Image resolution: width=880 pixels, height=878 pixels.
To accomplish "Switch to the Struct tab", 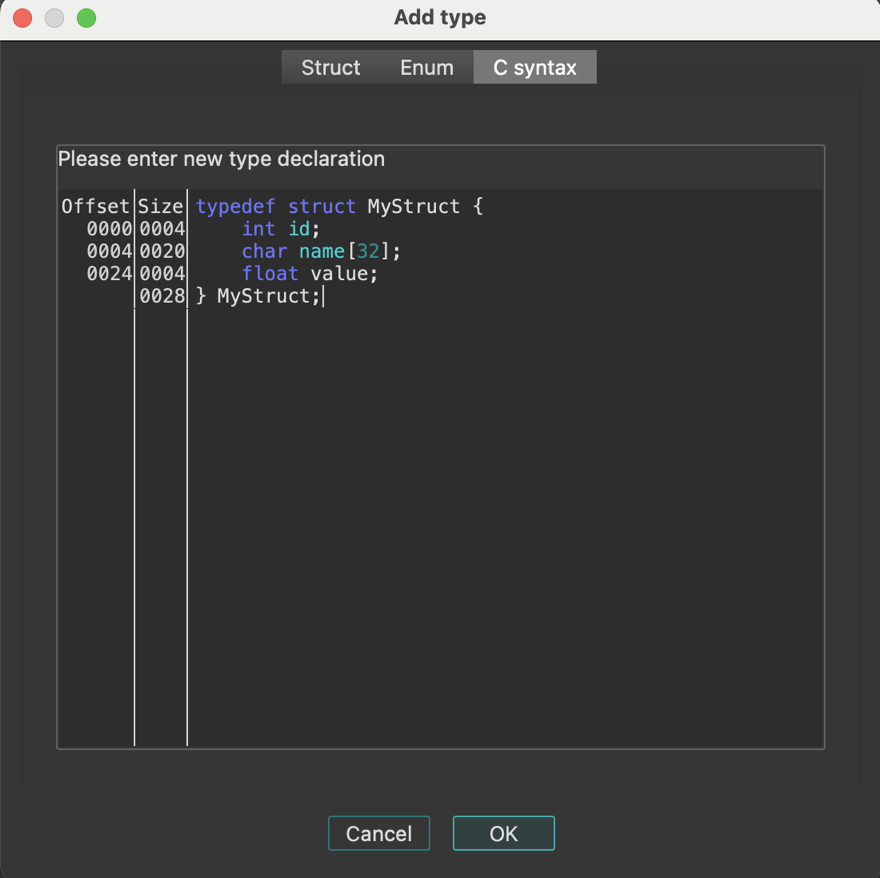I will click(330, 67).
